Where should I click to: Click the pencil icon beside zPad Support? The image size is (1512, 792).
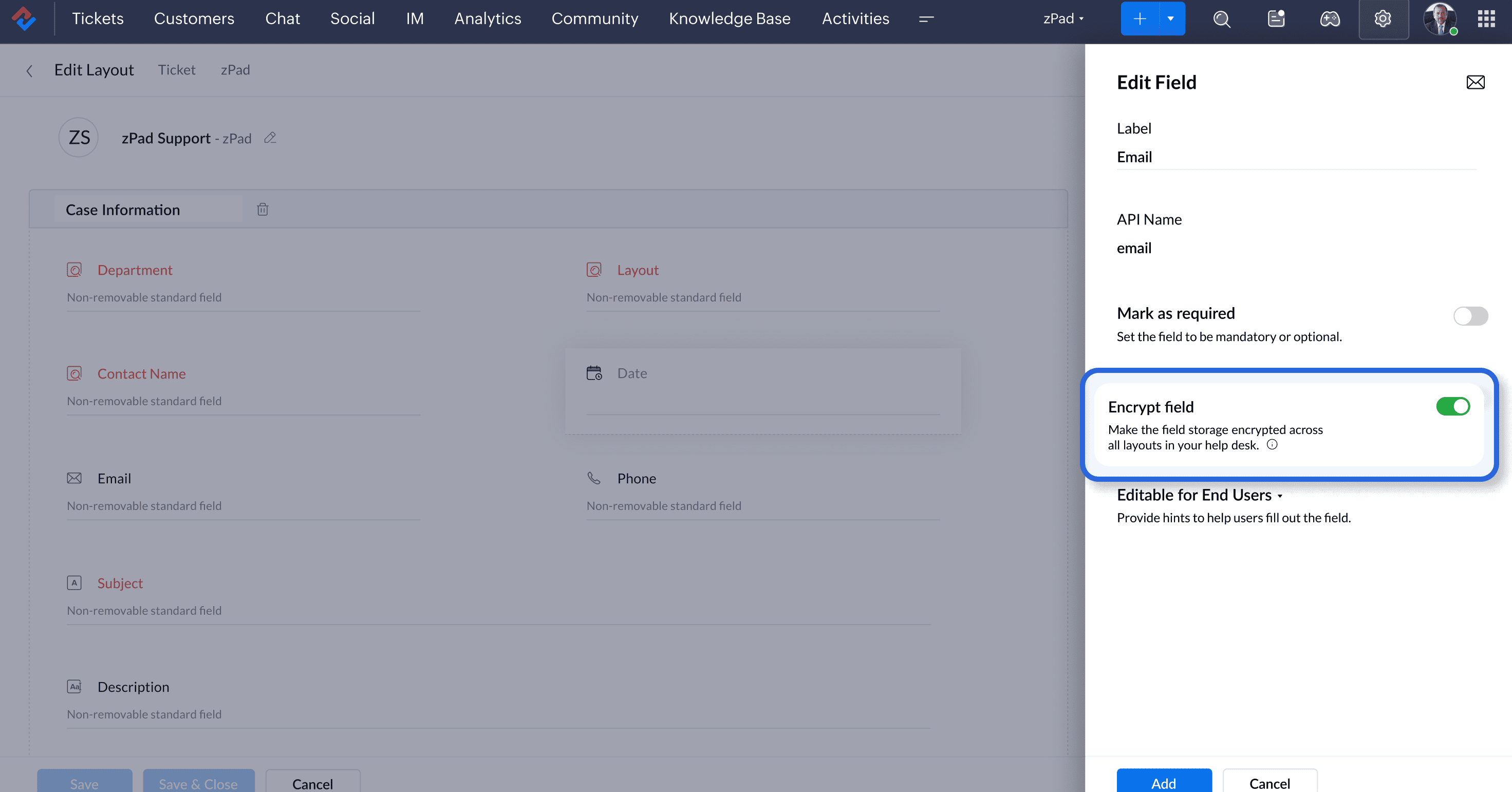[x=270, y=138]
